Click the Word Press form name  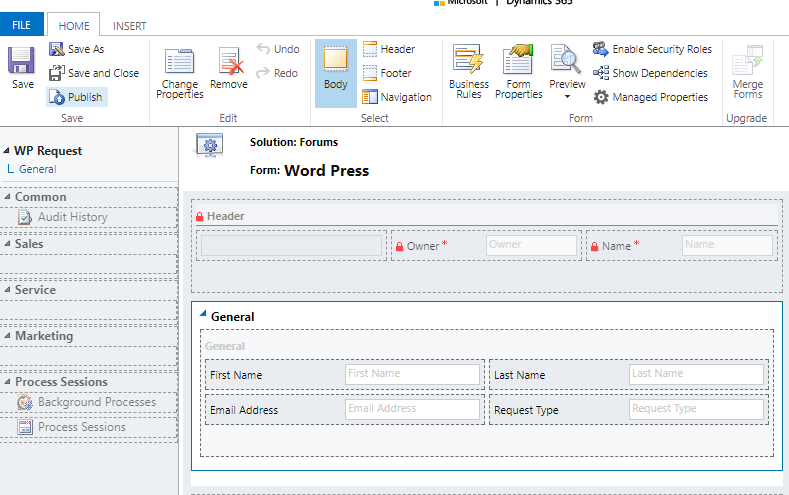[327, 171]
